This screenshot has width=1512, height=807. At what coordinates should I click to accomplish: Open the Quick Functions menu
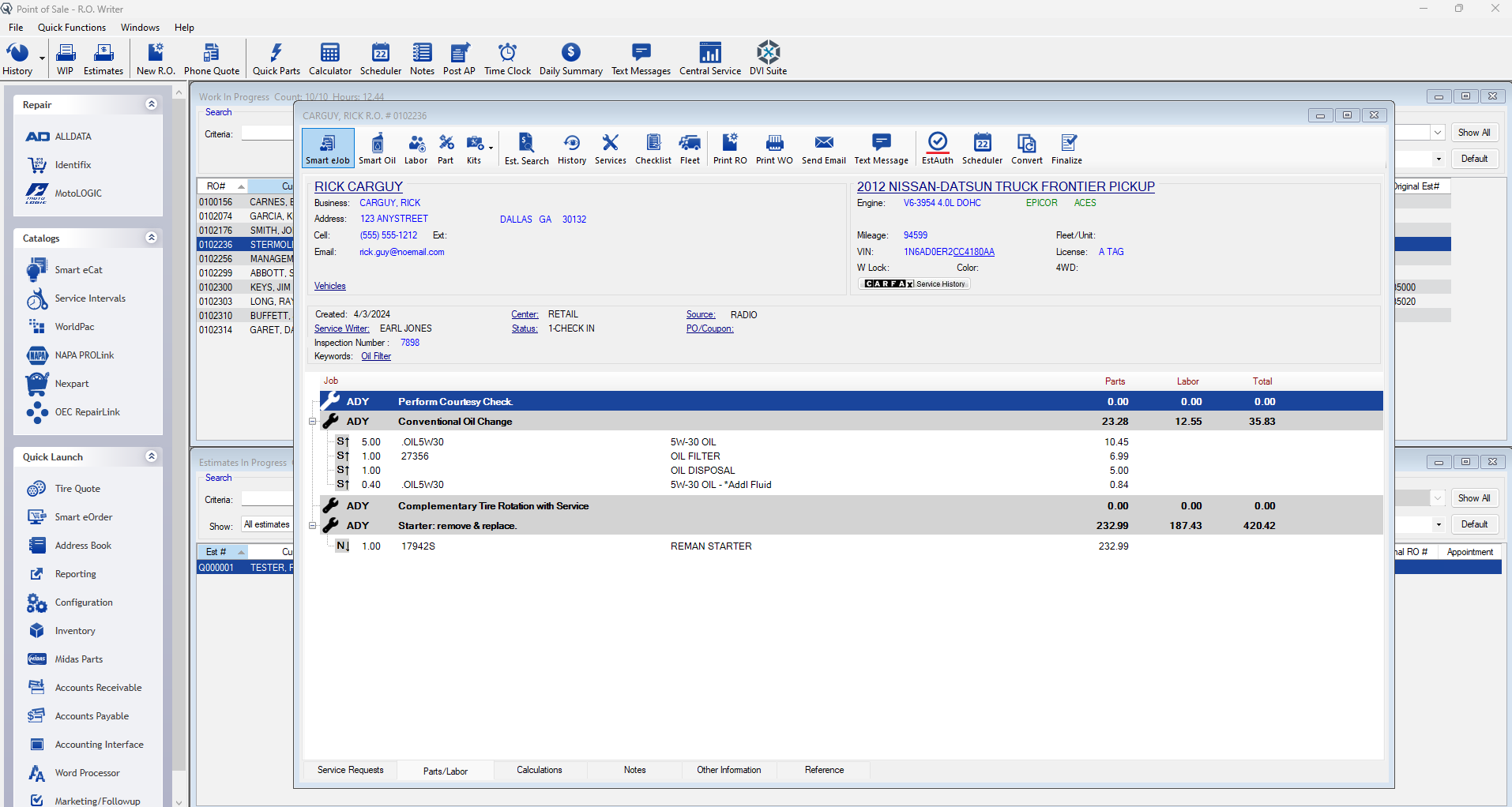(72, 27)
